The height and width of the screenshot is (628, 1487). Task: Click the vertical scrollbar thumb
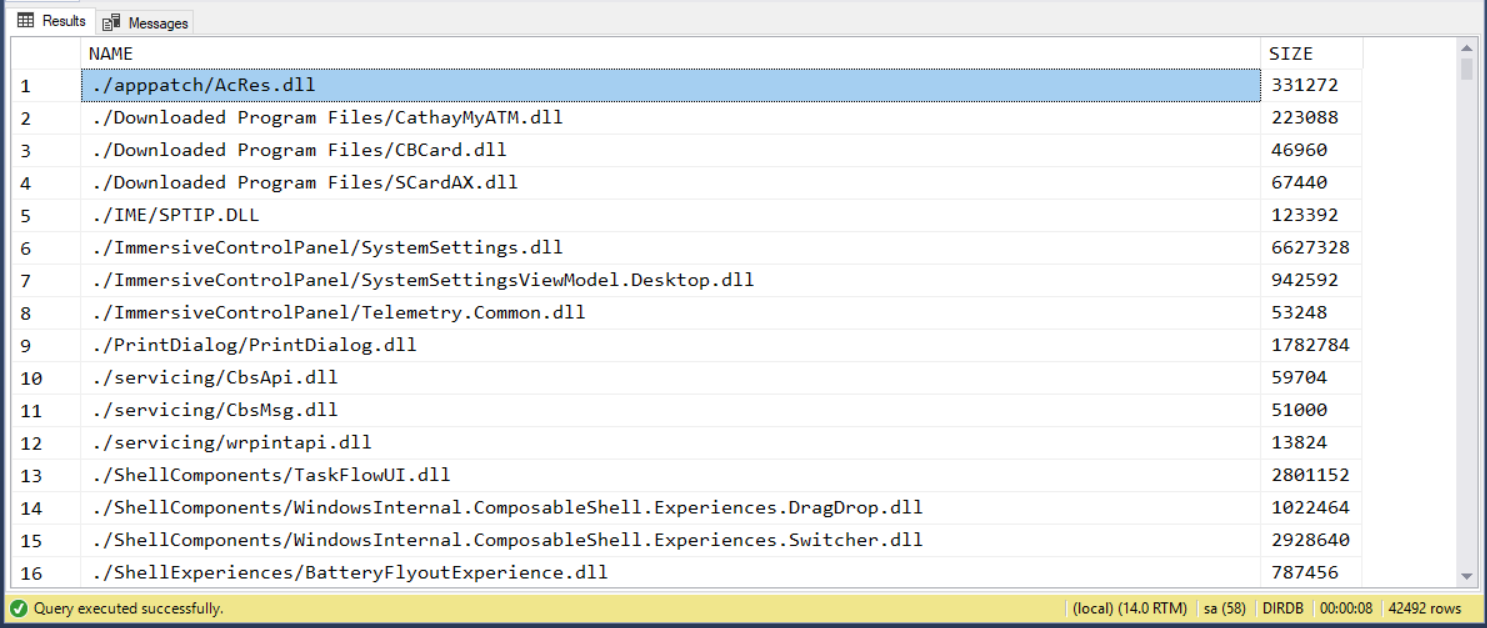1466,69
